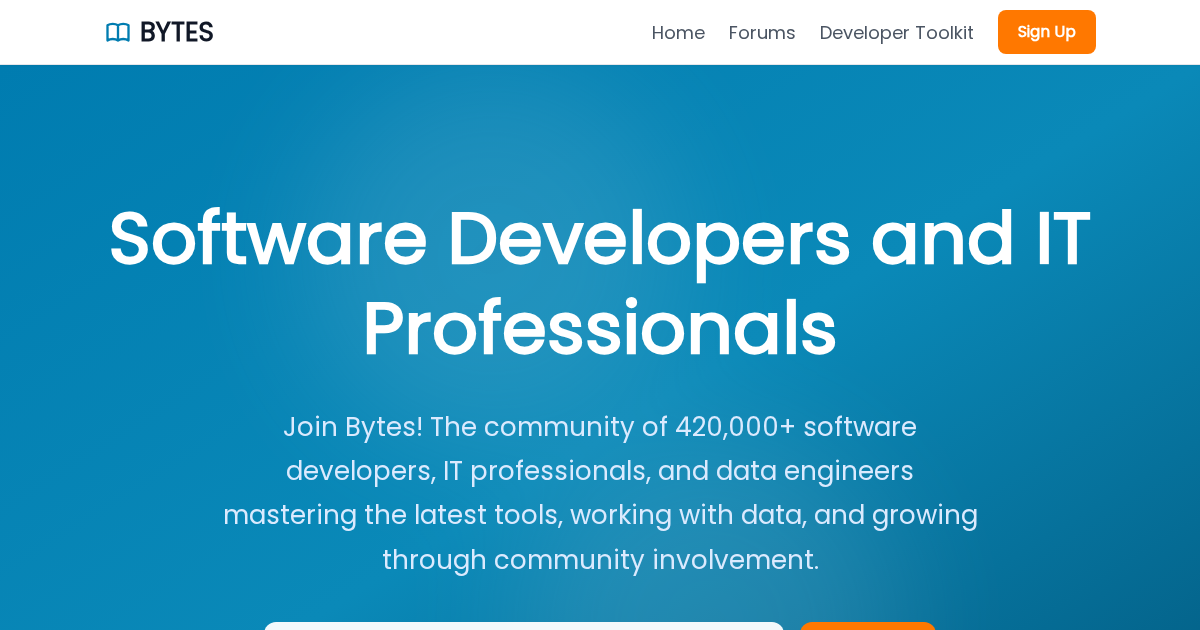Viewport: 1200px width, 630px height.
Task: Go to the Home page
Action: 678,33
